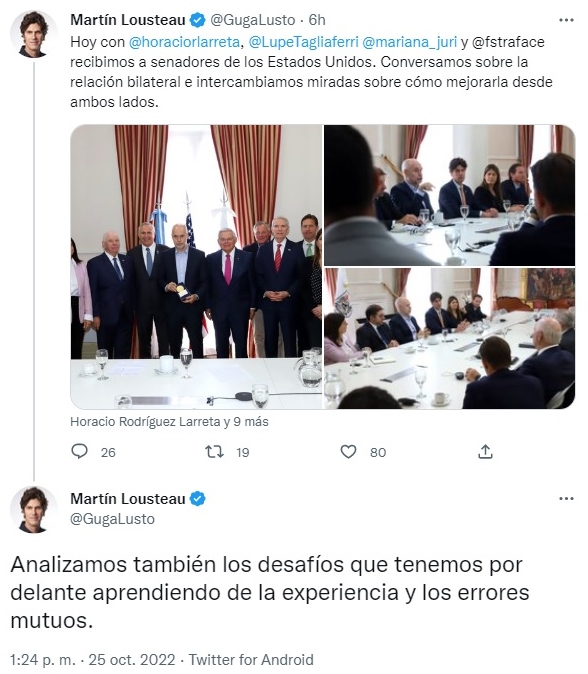Image resolution: width=588 pixels, height=674 pixels.
Task: Open the group photo with flags
Action: point(196,267)
